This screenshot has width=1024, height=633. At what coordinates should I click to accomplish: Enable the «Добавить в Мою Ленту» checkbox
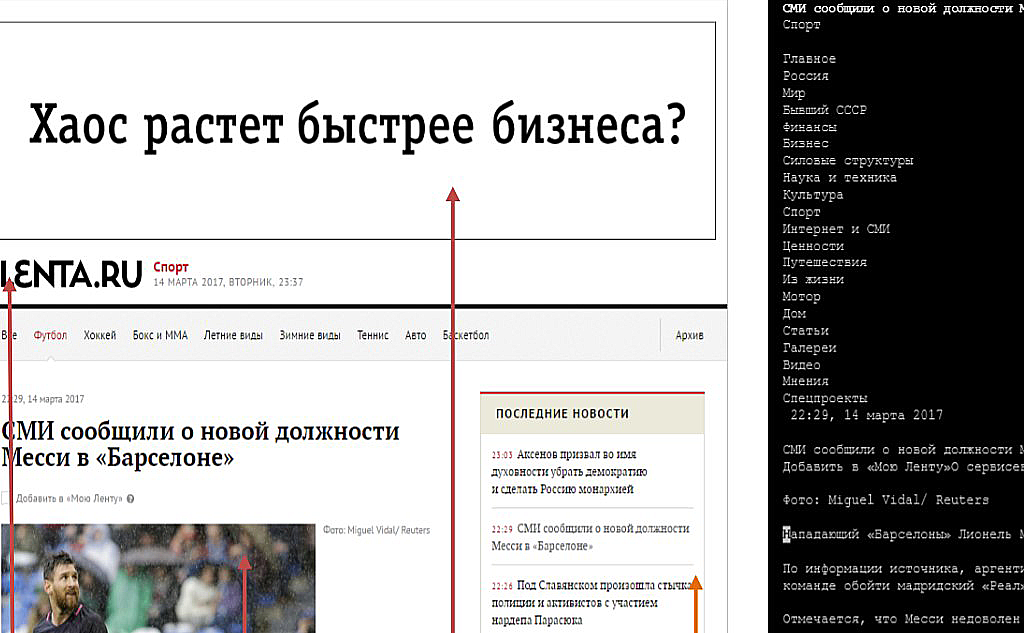(x=3, y=498)
